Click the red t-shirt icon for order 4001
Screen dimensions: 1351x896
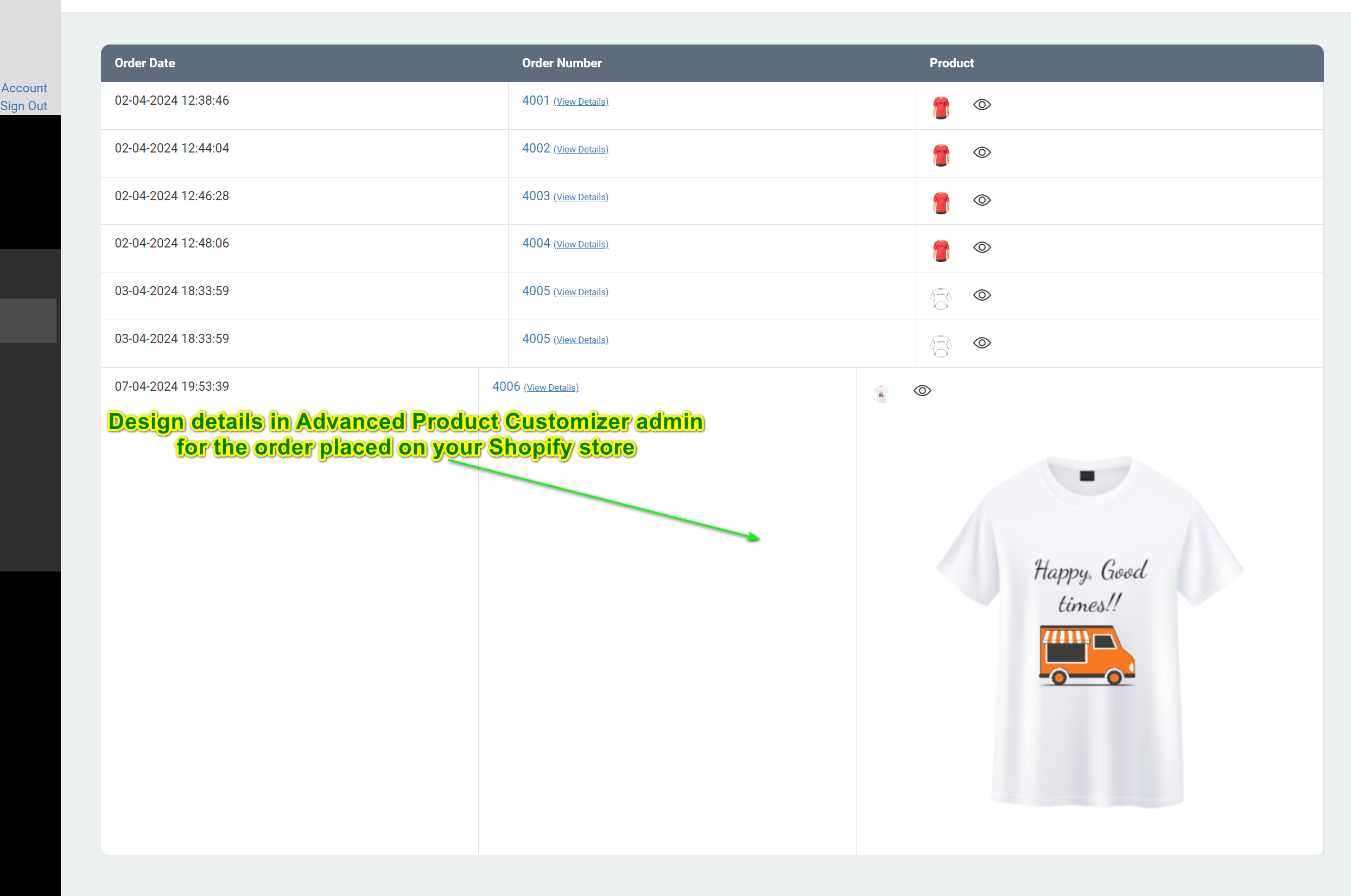(x=939, y=104)
